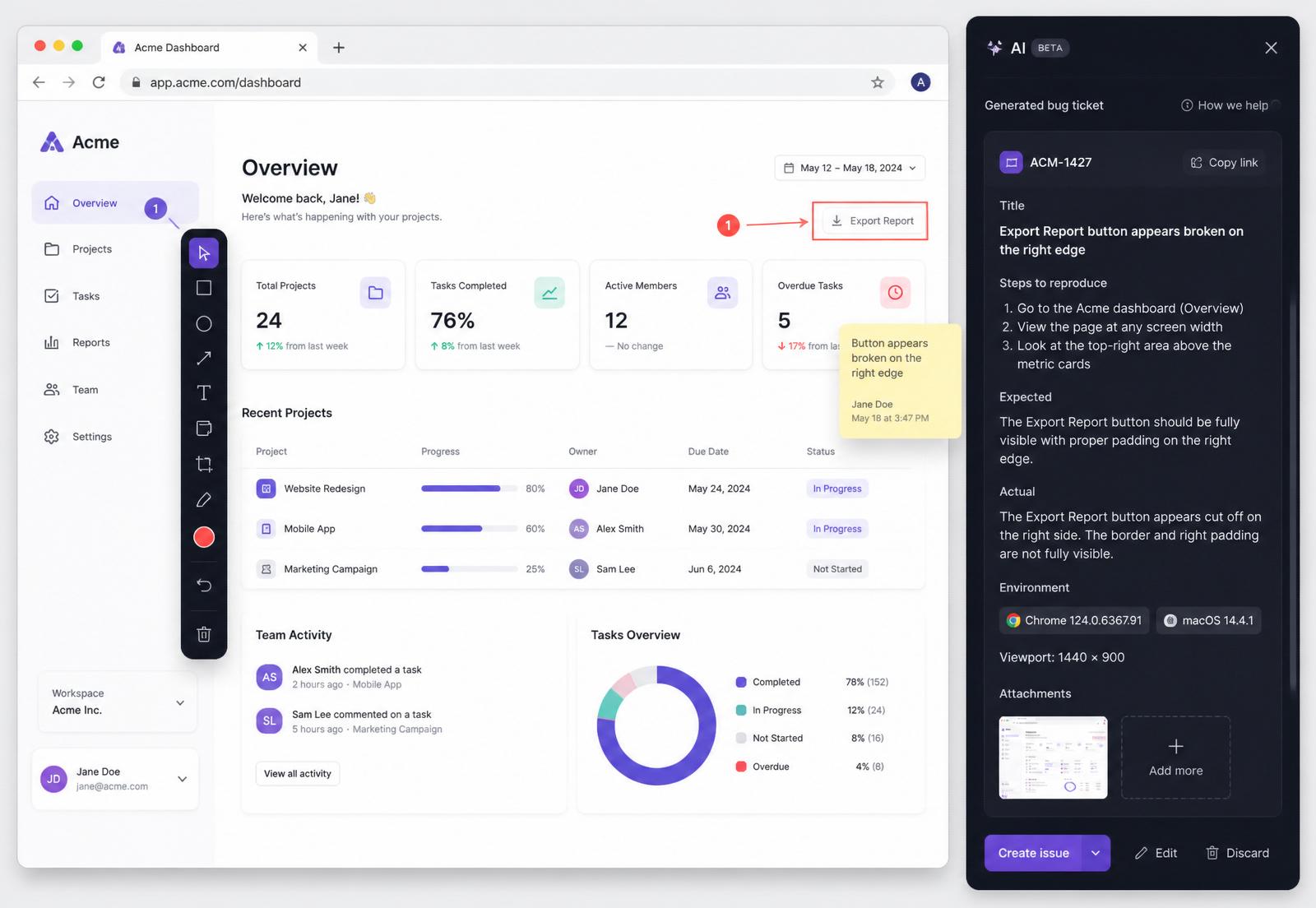Click the undo arrow in annotation toolbar
1316x908 pixels.
pos(204,585)
